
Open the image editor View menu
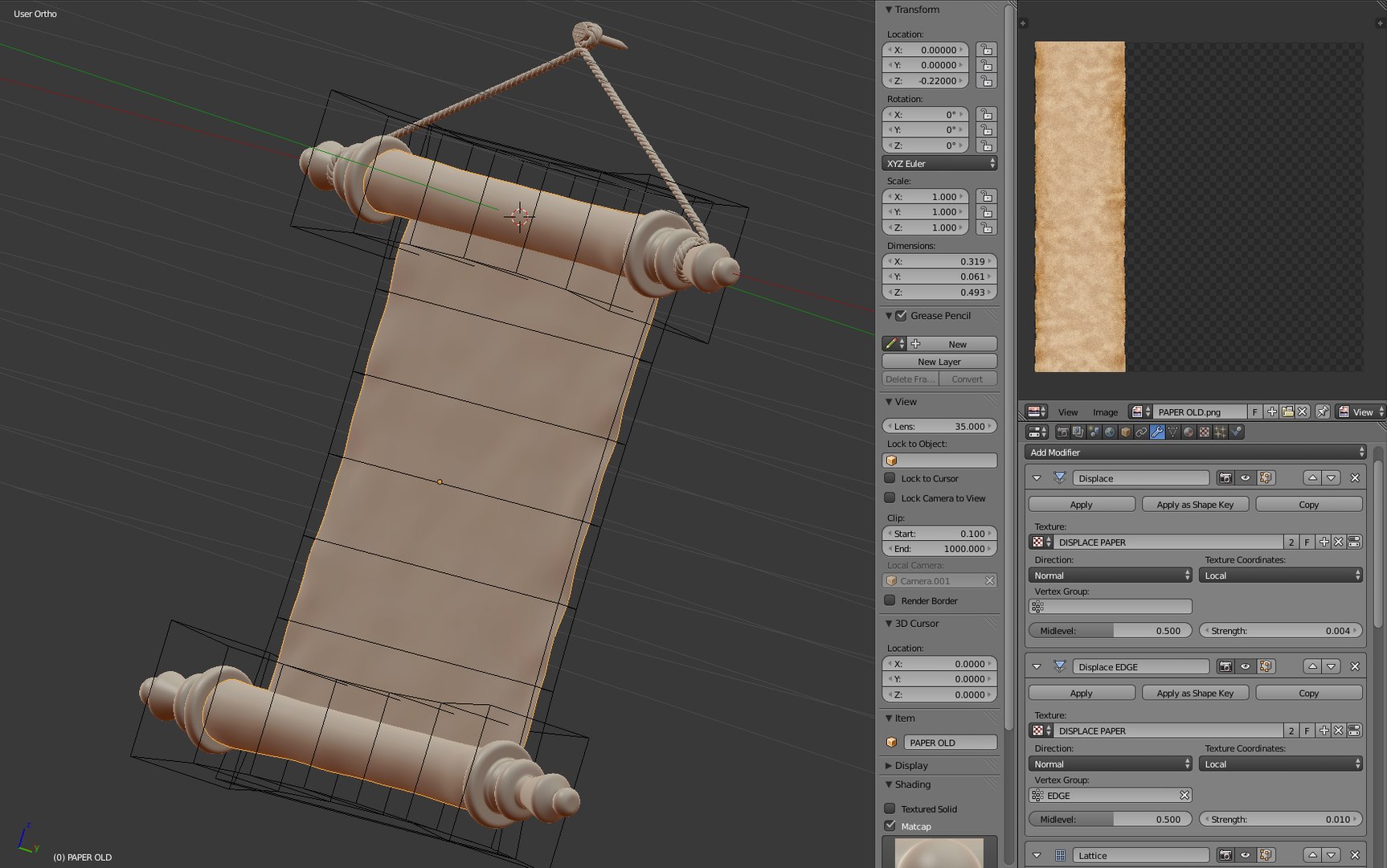(x=1068, y=412)
